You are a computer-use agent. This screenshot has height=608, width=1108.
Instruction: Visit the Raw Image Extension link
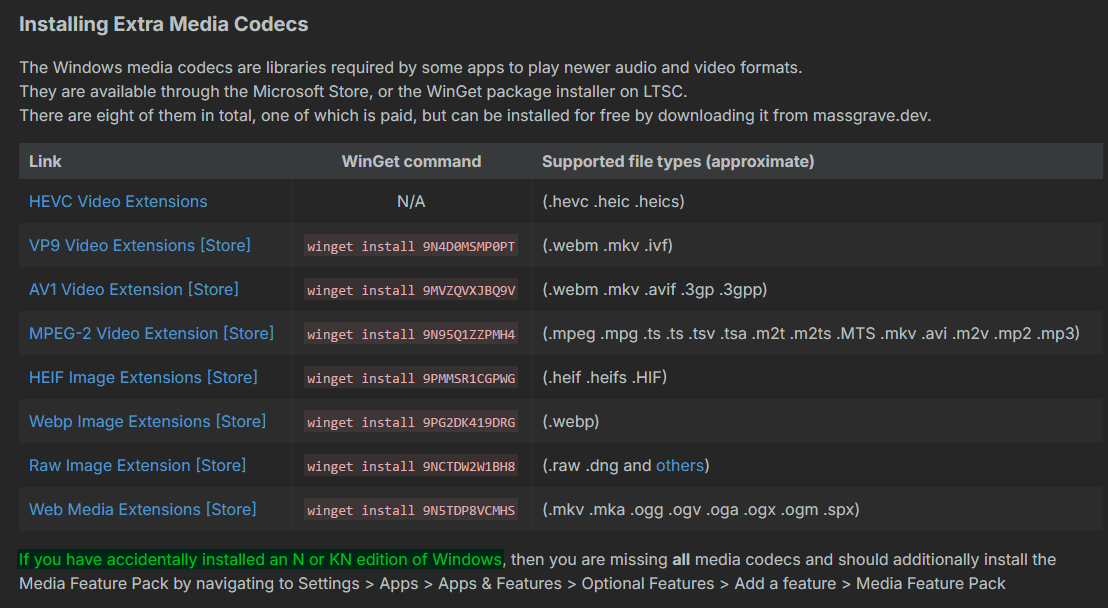[x=137, y=465]
